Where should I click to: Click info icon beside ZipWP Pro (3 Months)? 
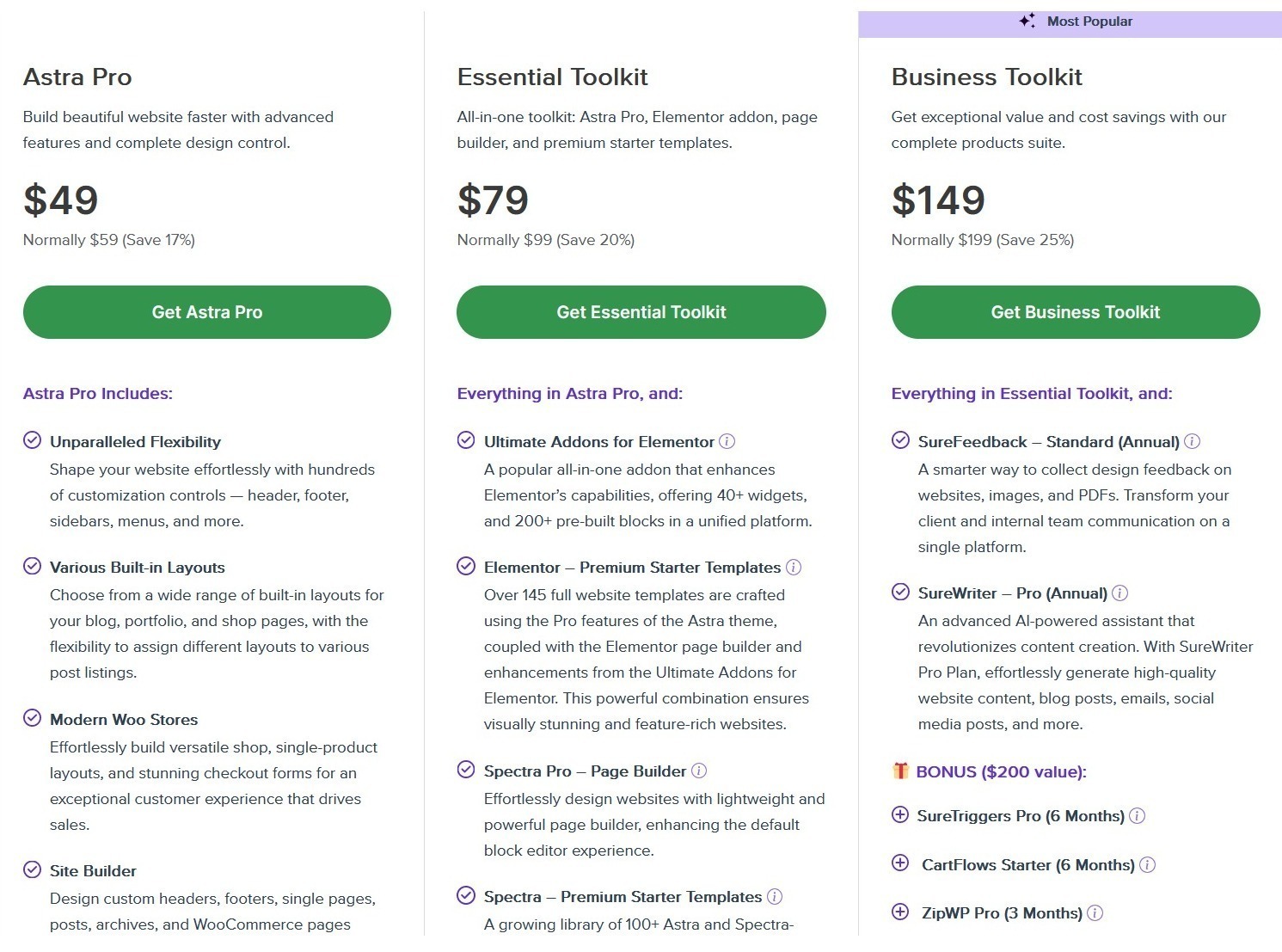coord(1095,913)
